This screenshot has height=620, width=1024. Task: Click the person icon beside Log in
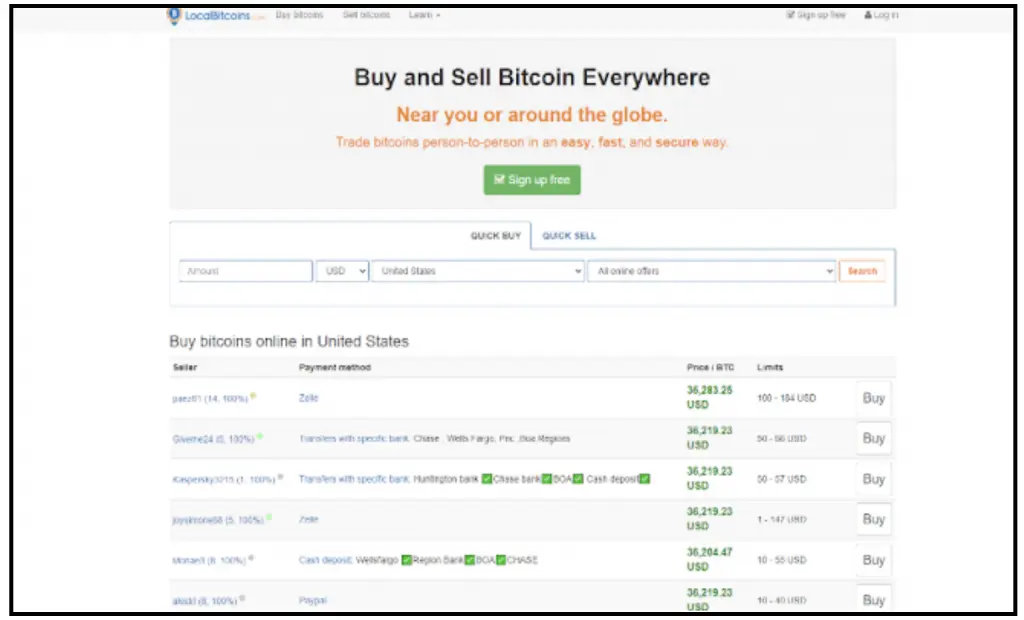point(868,15)
